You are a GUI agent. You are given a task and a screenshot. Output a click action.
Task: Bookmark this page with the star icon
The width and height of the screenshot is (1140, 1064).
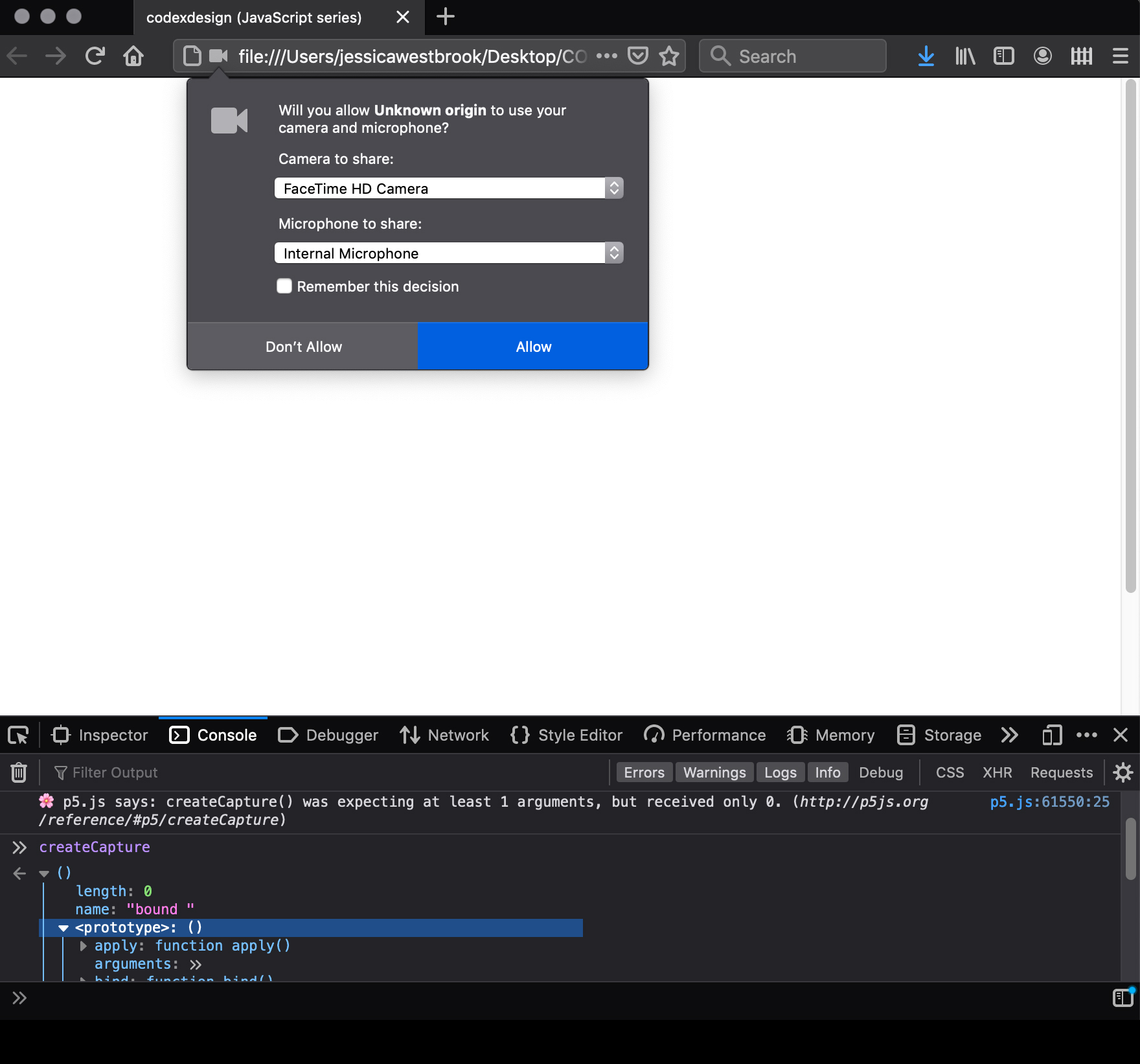(669, 56)
